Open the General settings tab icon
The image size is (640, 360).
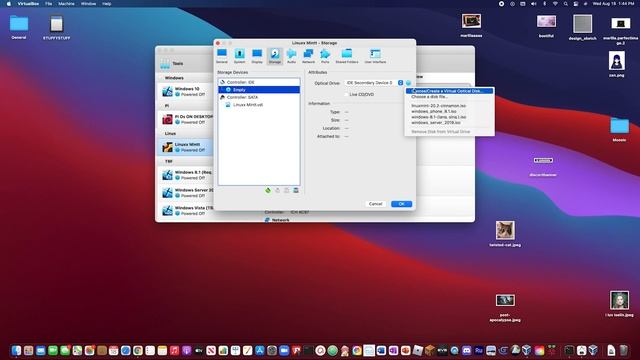coord(222,56)
